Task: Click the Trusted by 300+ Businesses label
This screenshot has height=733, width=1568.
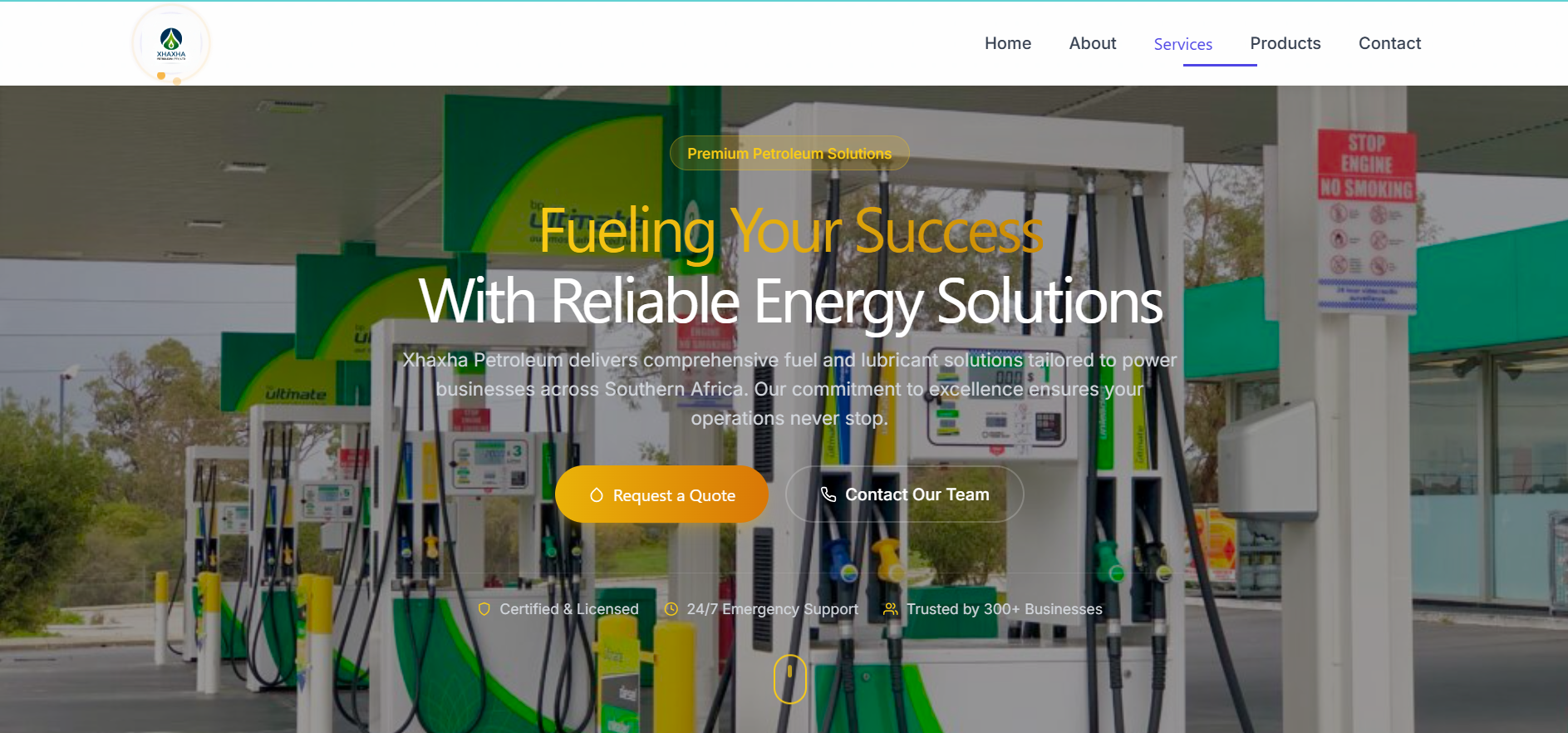Action: pyautogui.click(x=1005, y=609)
